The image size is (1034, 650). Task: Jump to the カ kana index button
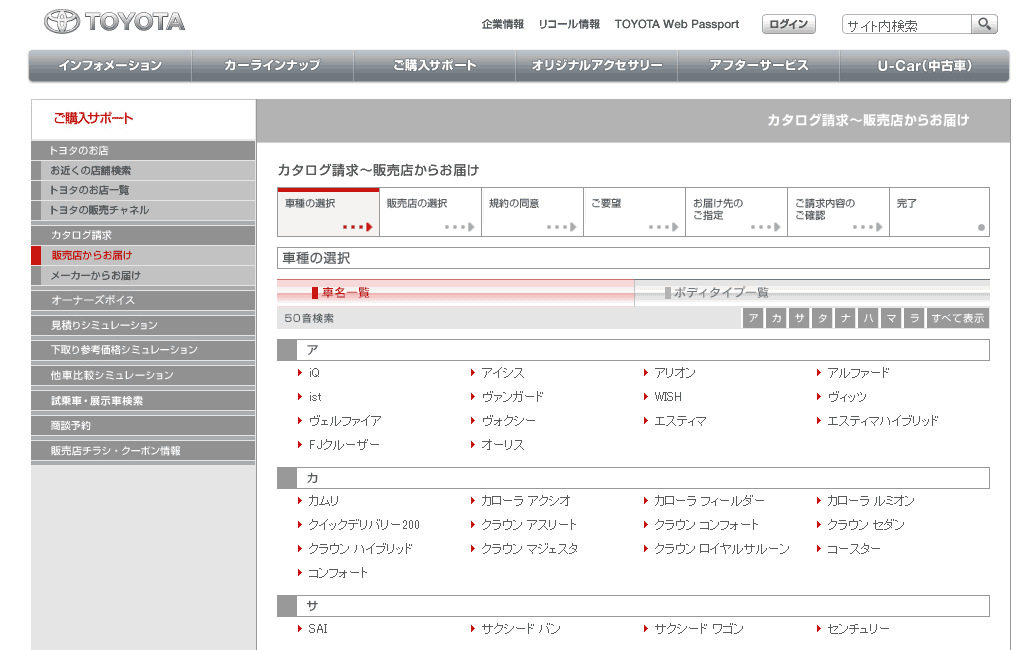click(x=777, y=318)
